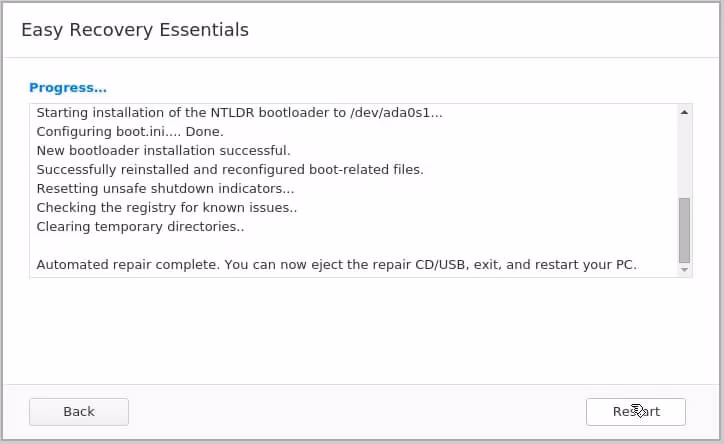Click 'Successfully reinstalled and reconfigured boot-related files' line

[x=230, y=170]
